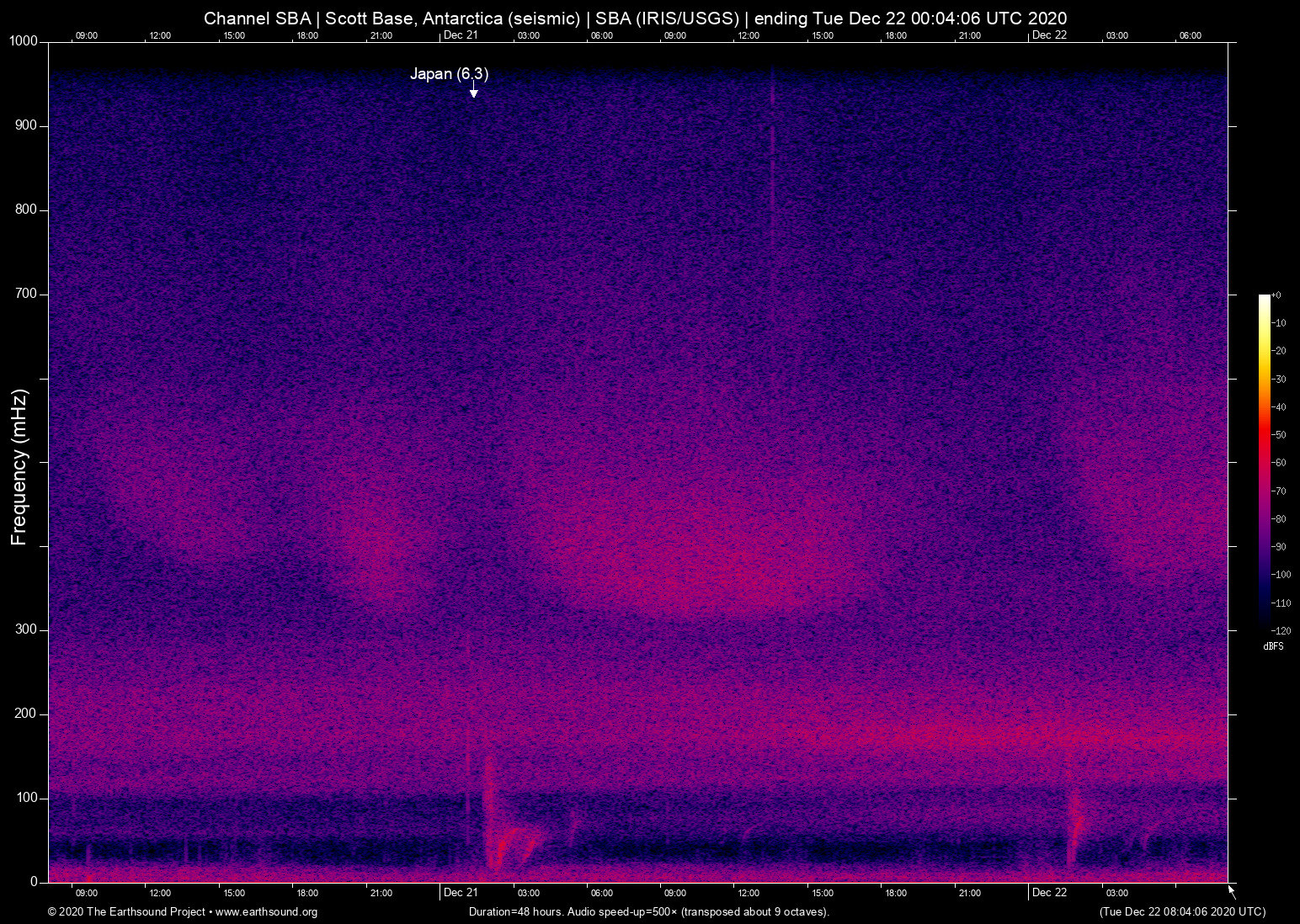Click the -120 value on the color scale
This screenshot has width=1300, height=924.
point(1281,630)
